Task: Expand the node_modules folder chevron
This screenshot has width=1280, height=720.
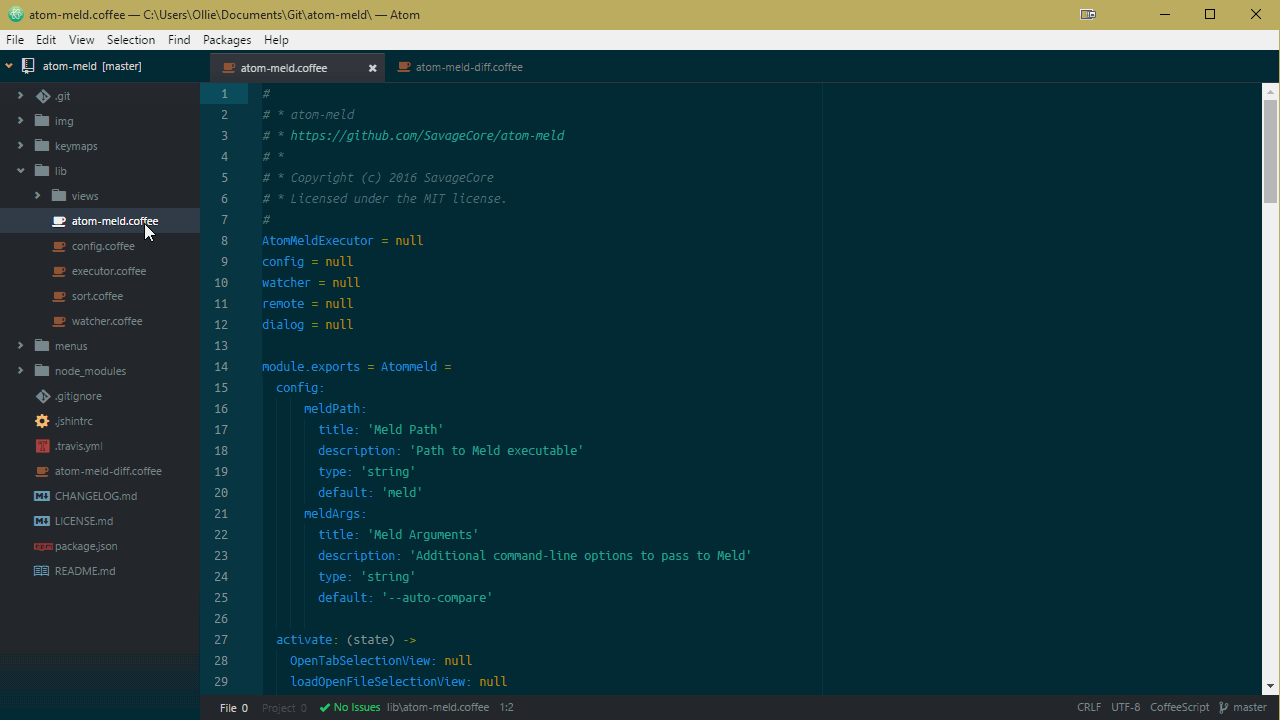Action: pyautogui.click(x=20, y=371)
